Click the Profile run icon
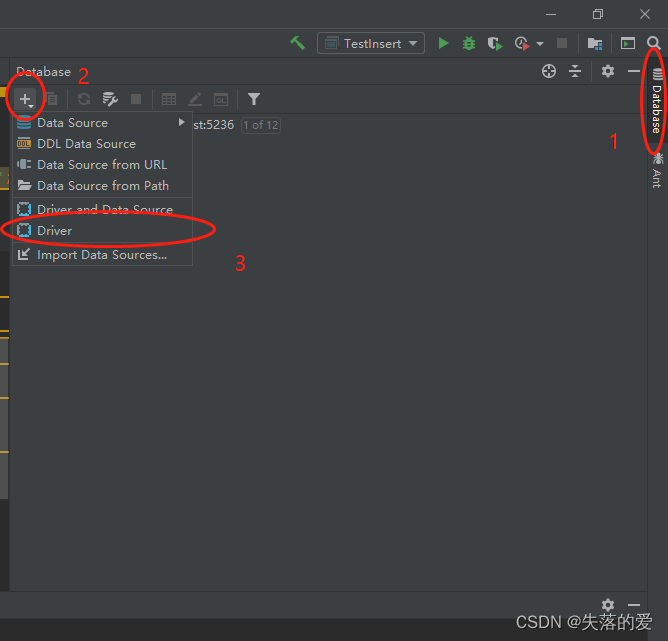The height and width of the screenshot is (641, 668). pyautogui.click(x=522, y=43)
